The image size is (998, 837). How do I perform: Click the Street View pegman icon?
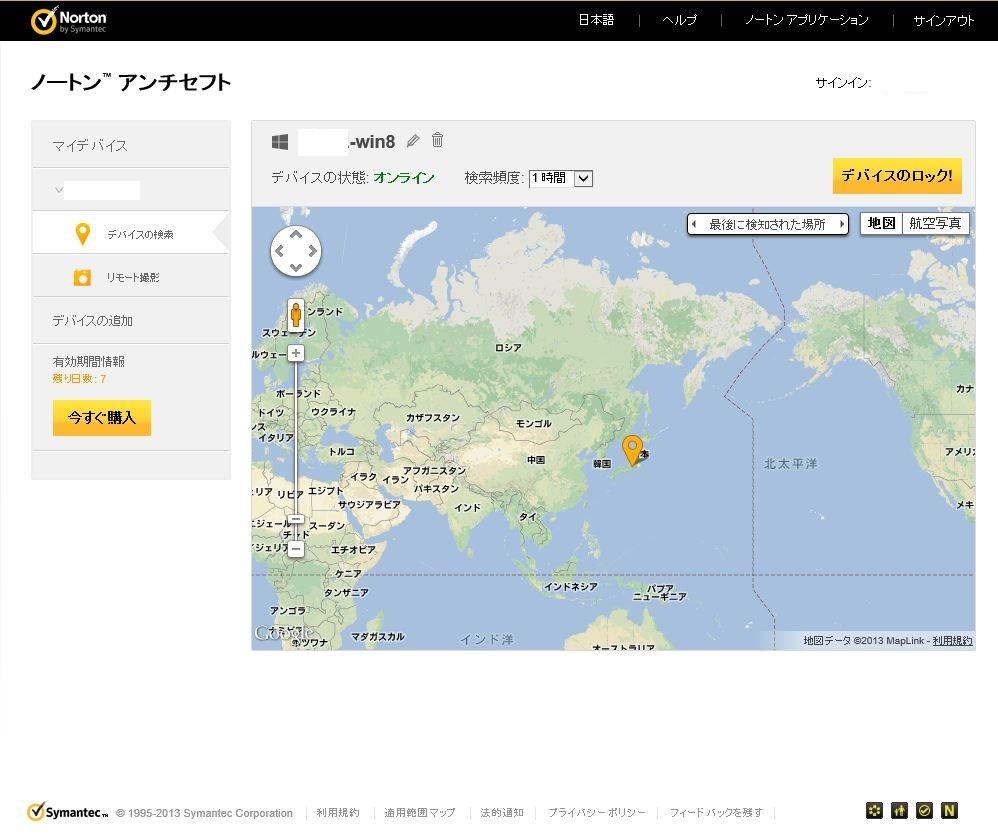[296, 314]
